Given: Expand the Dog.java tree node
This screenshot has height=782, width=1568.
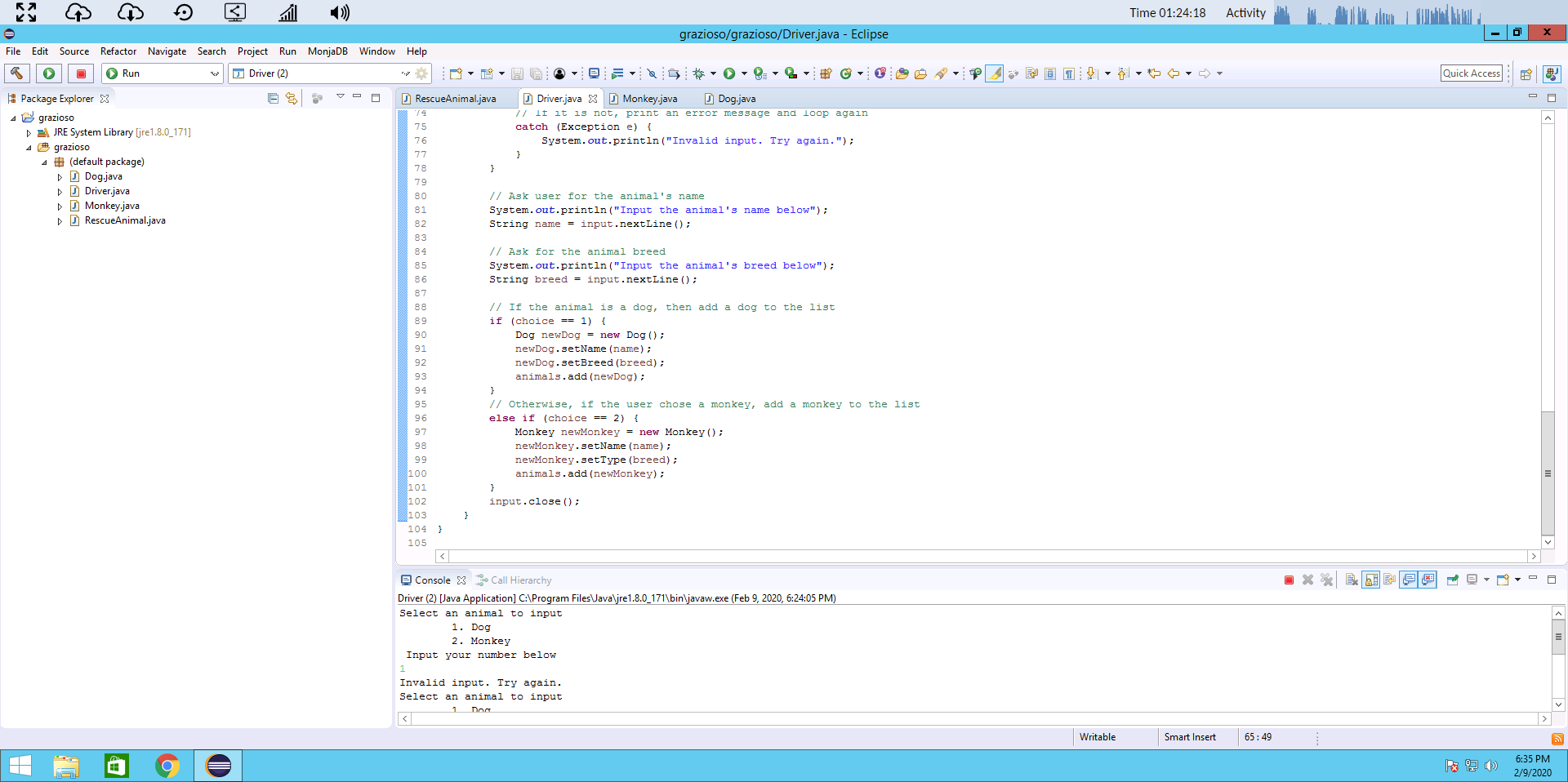Looking at the screenshot, I should (60, 176).
